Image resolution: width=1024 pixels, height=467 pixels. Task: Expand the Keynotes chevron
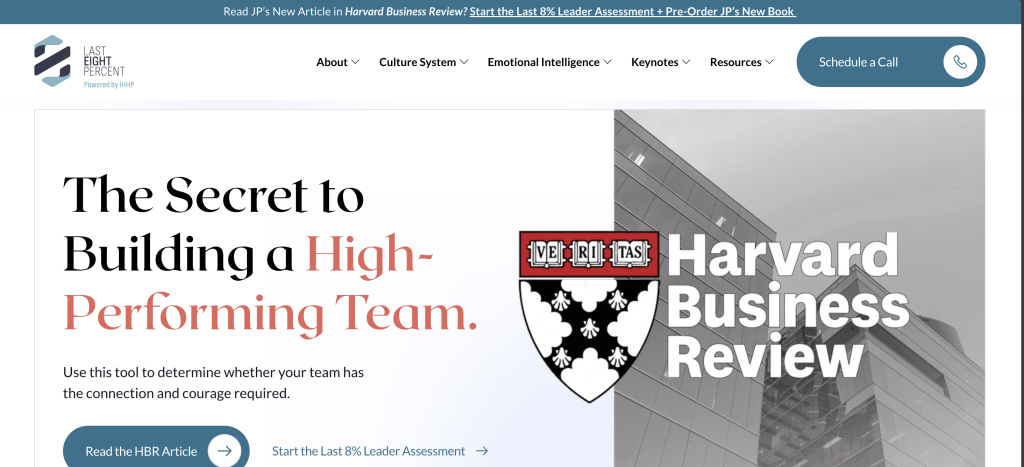pyautogui.click(x=687, y=62)
